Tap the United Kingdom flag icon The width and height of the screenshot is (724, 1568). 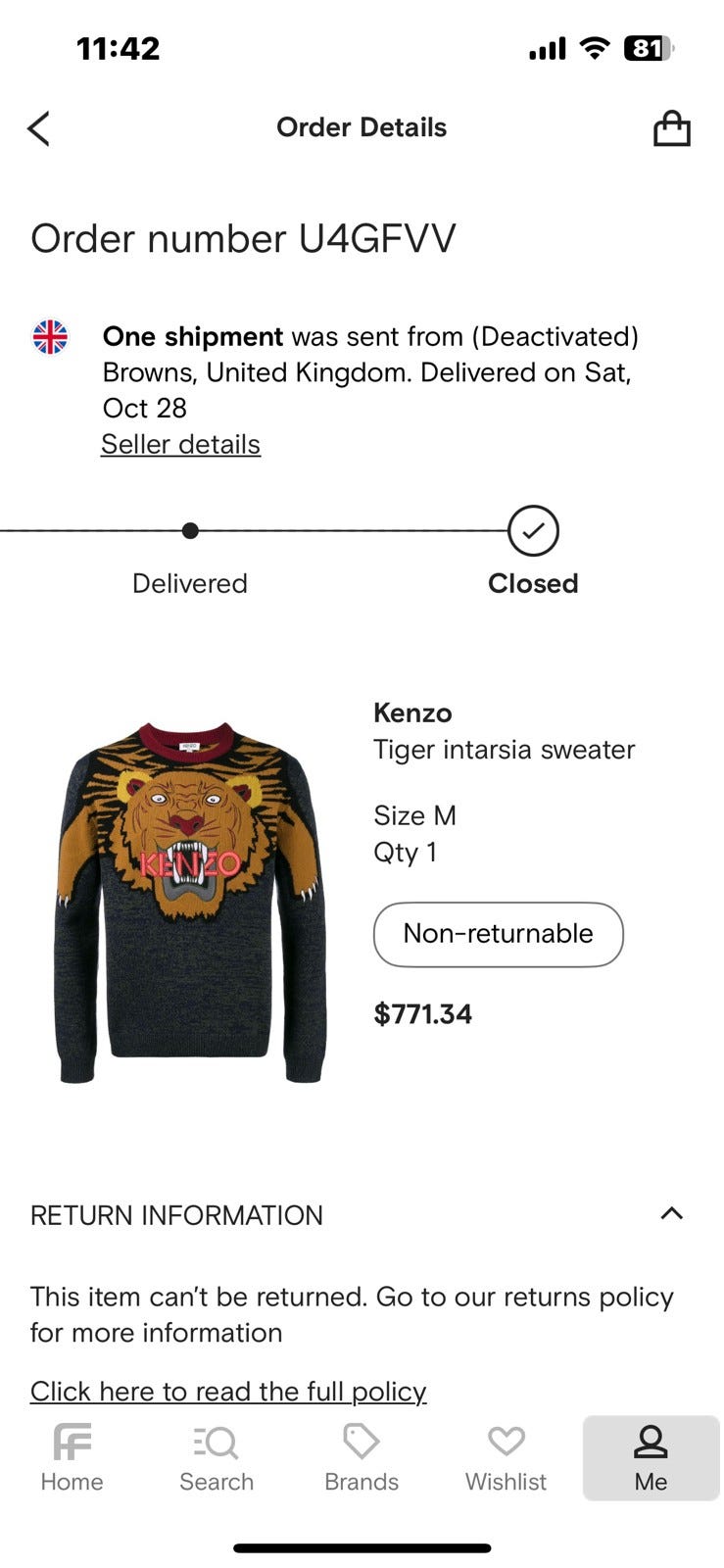pyautogui.click(x=50, y=337)
